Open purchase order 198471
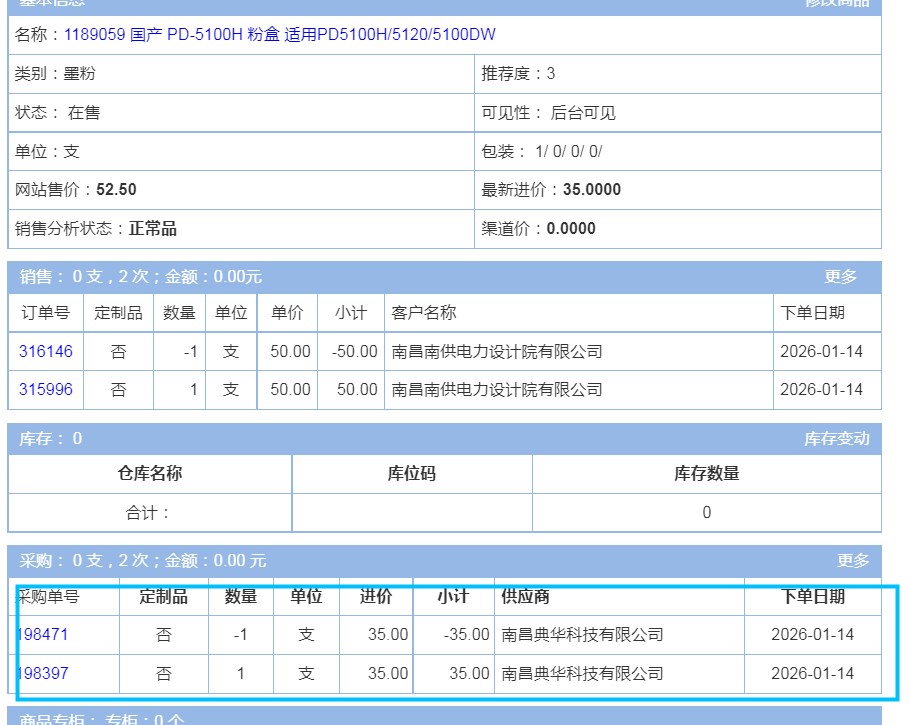Image resolution: width=911 pixels, height=725 pixels. point(44,635)
